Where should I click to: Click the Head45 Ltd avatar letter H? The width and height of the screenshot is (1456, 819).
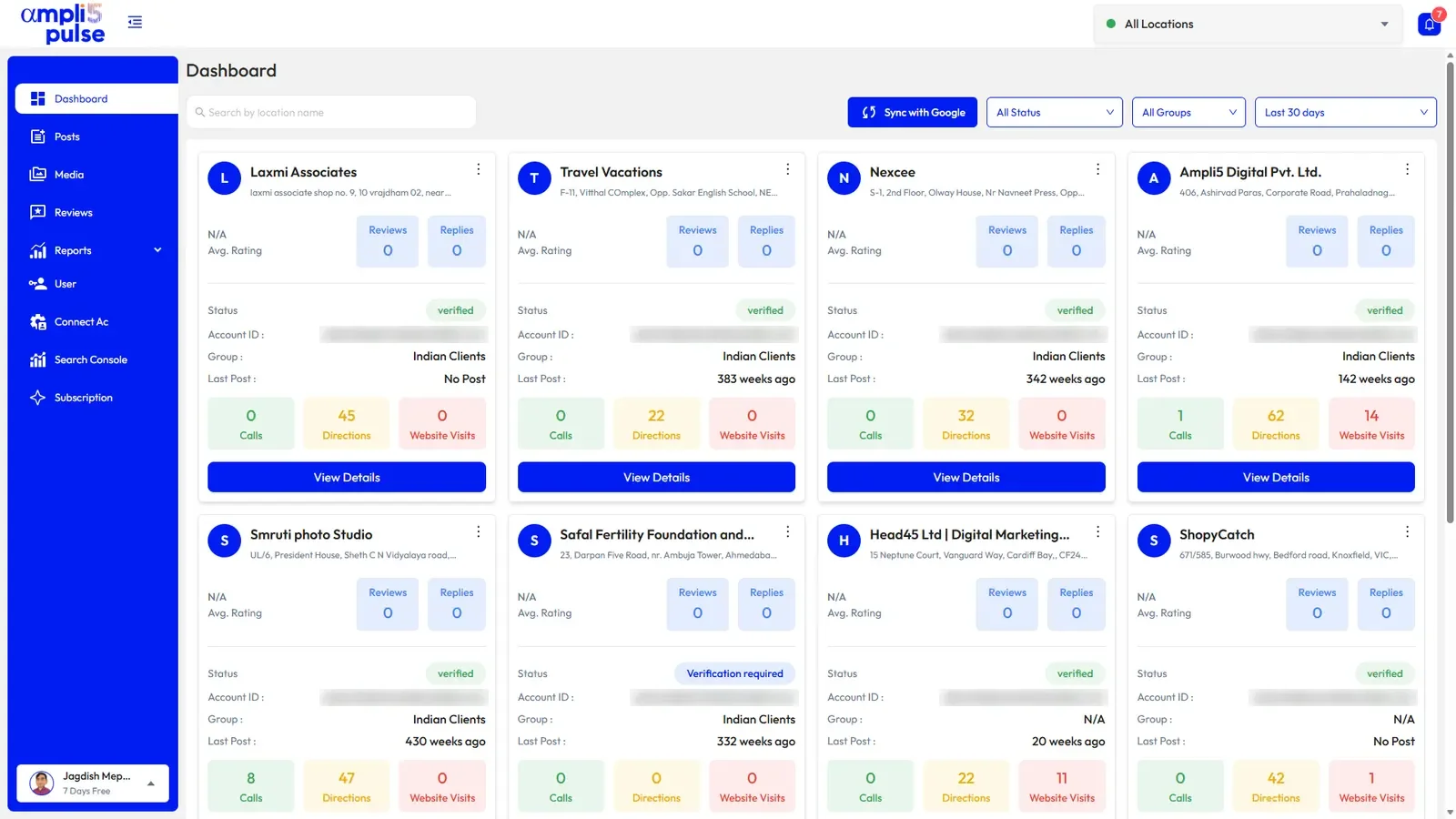pyautogui.click(x=844, y=541)
